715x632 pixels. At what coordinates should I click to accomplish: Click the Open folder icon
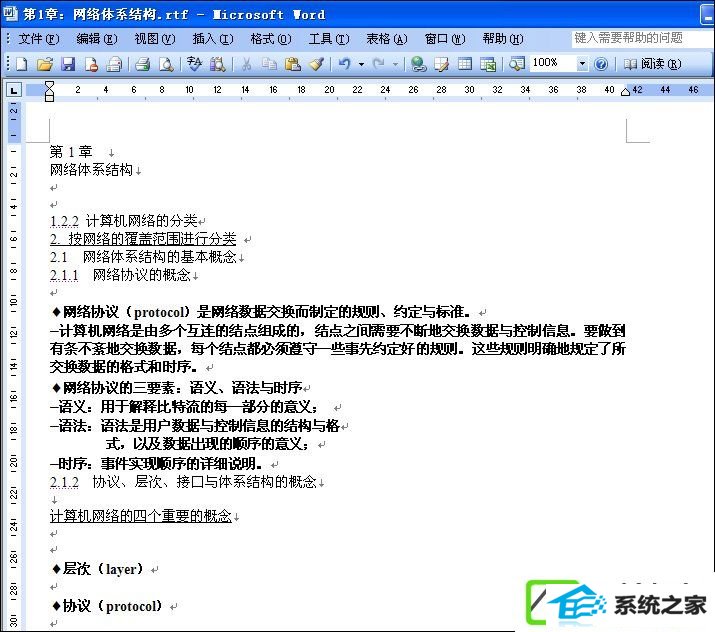(45, 64)
